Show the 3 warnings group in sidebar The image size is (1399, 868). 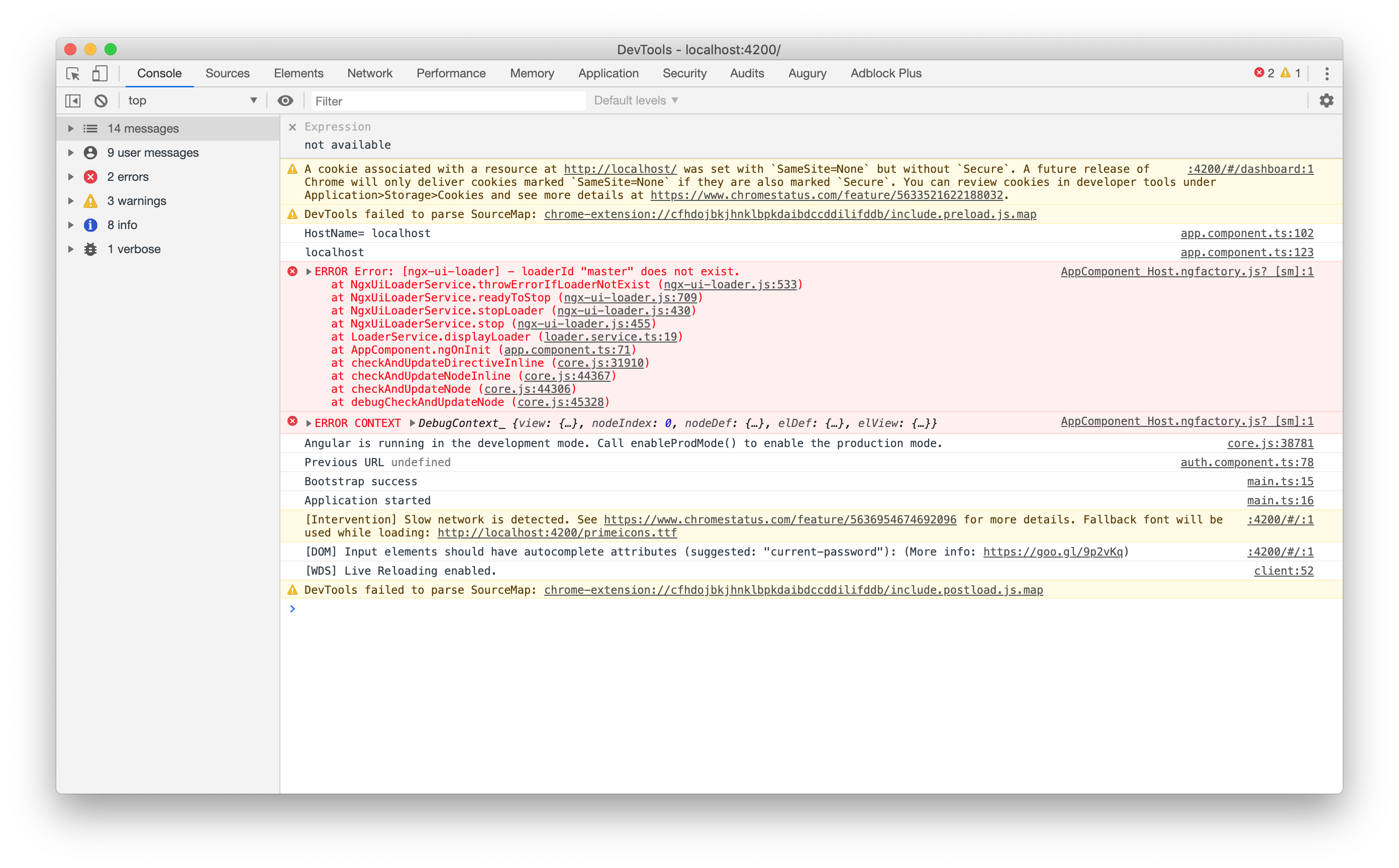click(x=137, y=200)
